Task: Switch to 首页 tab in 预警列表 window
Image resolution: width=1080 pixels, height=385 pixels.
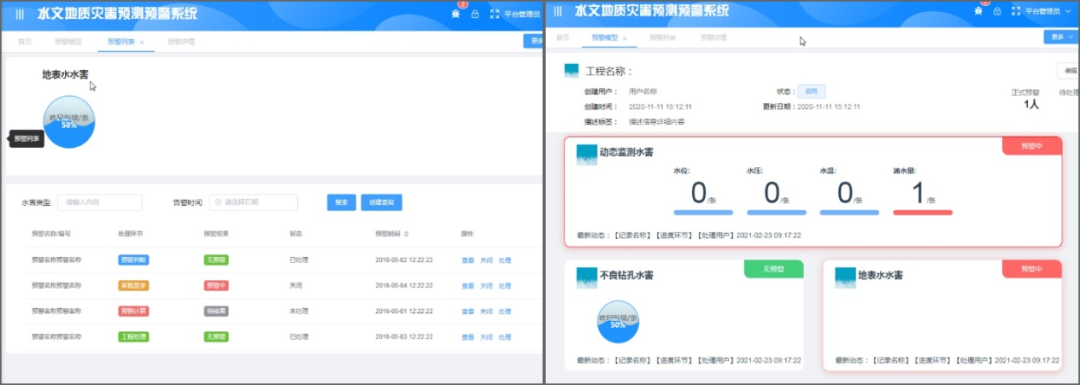Action: pos(25,42)
